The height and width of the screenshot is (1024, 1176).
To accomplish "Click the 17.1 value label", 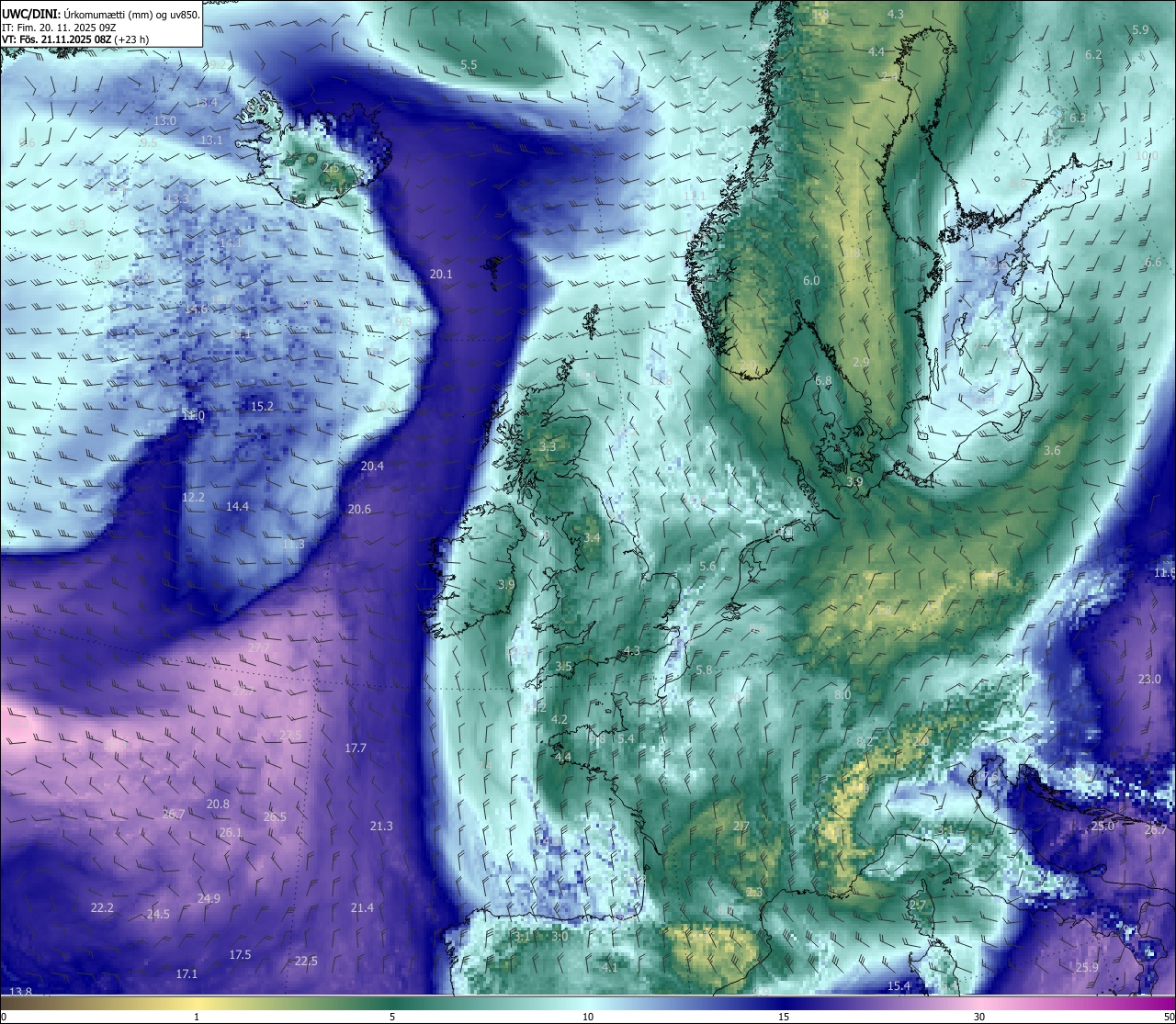I will pyautogui.click(x=187, y=973).
